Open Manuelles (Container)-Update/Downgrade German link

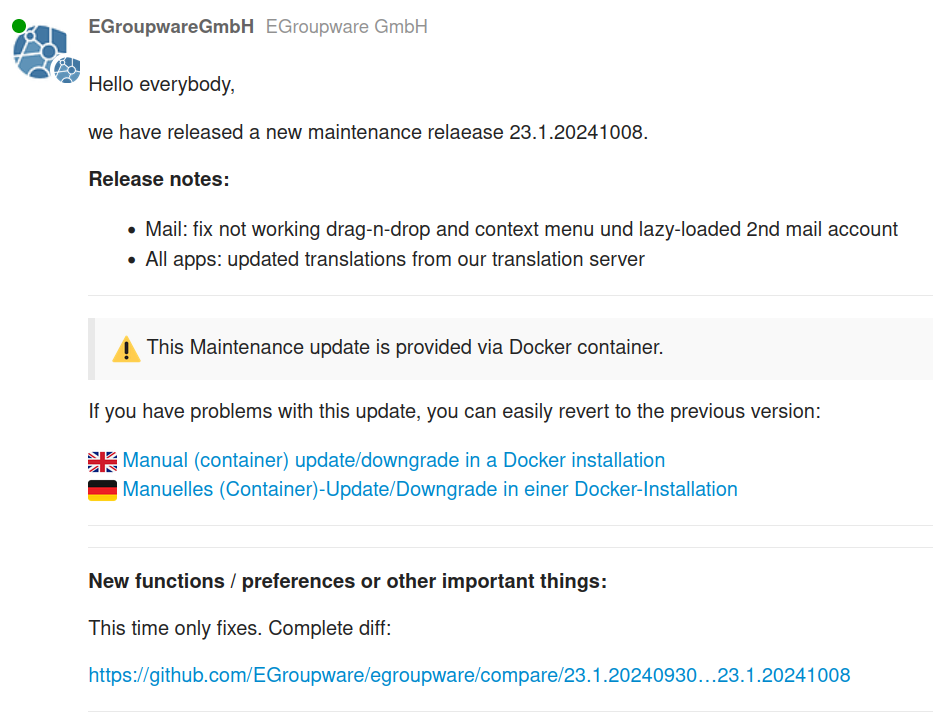[430, 489]
